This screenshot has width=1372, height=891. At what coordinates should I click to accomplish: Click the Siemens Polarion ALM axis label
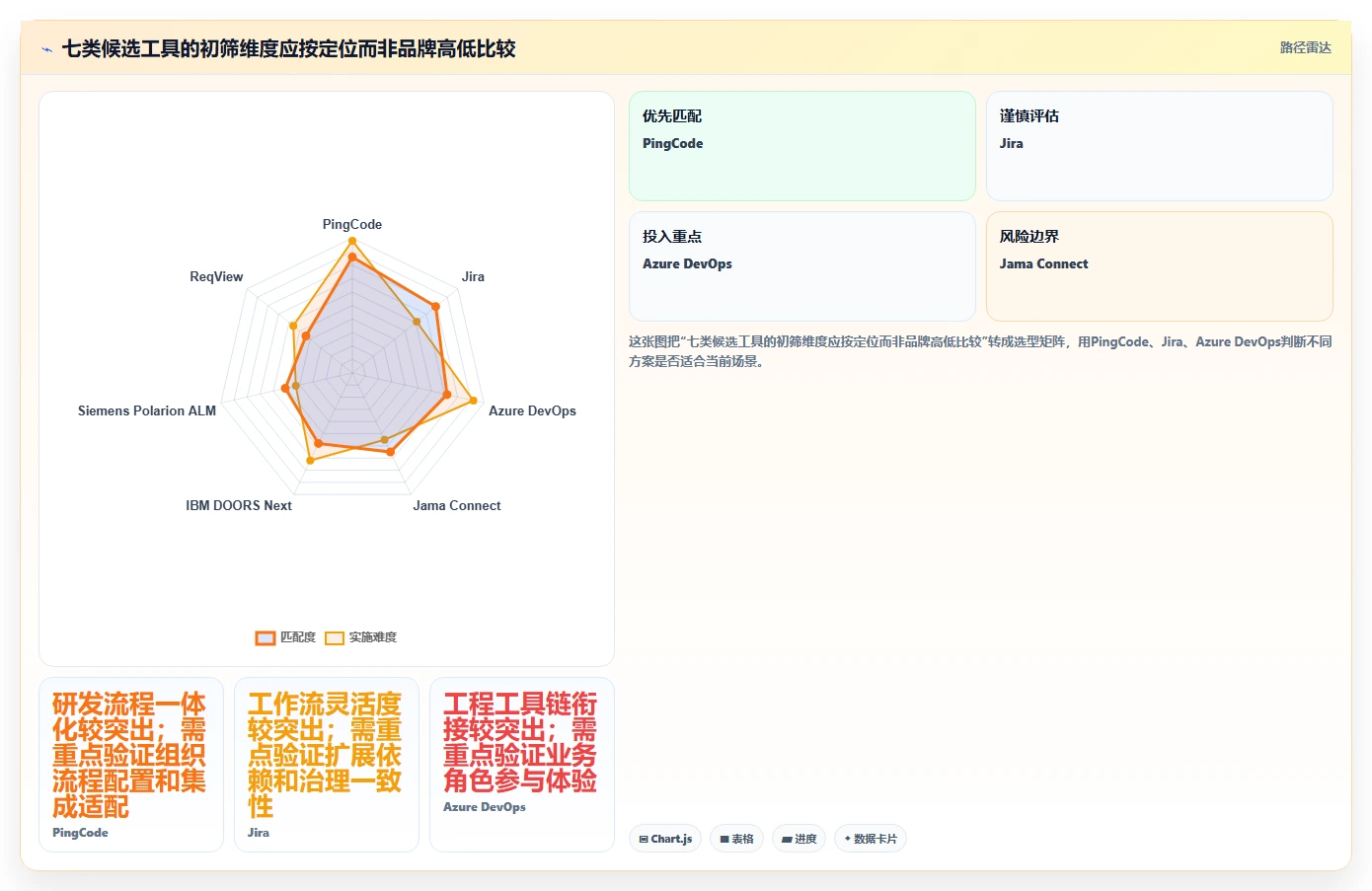147,410
